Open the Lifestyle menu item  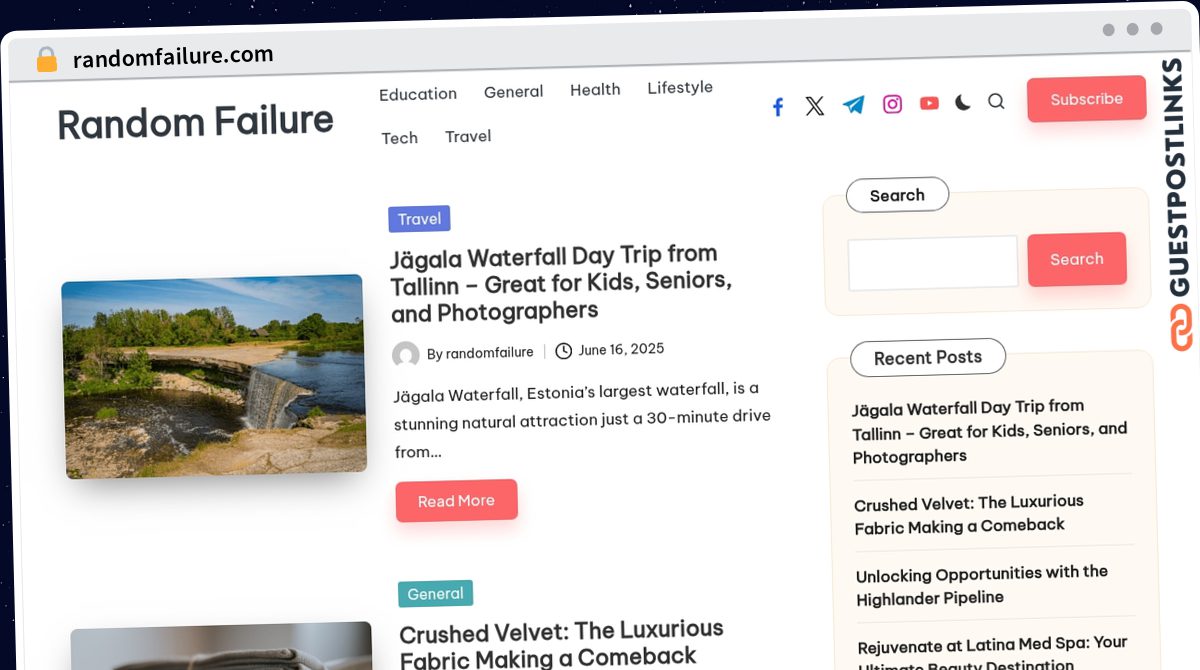point(680,88)
